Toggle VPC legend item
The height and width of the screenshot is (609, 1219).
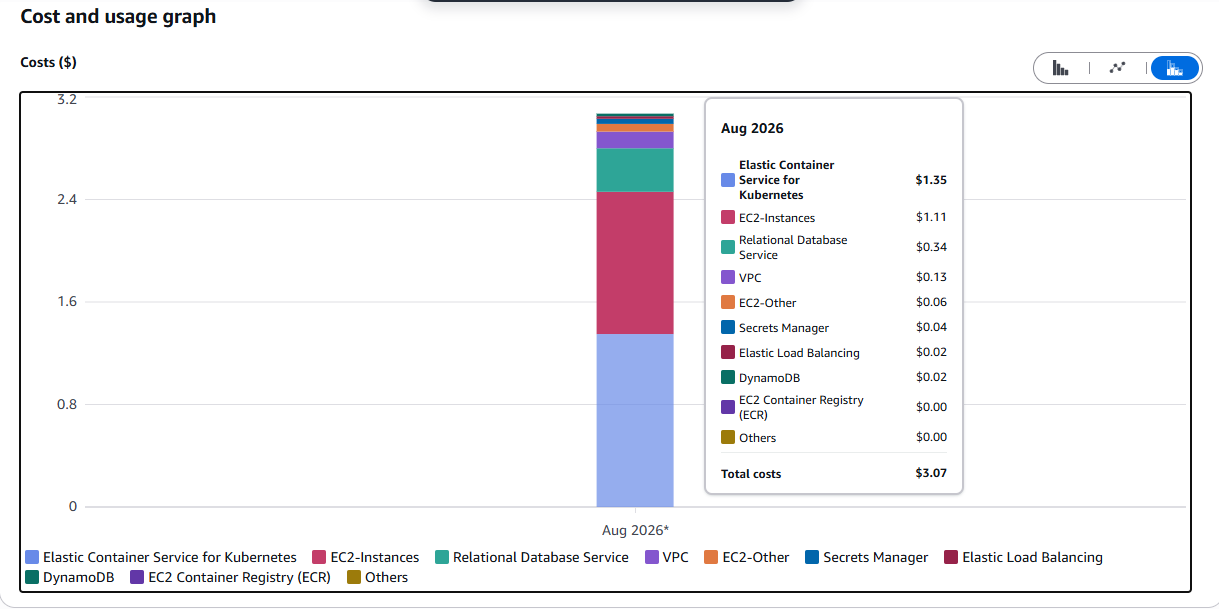[x=667, y=557]
